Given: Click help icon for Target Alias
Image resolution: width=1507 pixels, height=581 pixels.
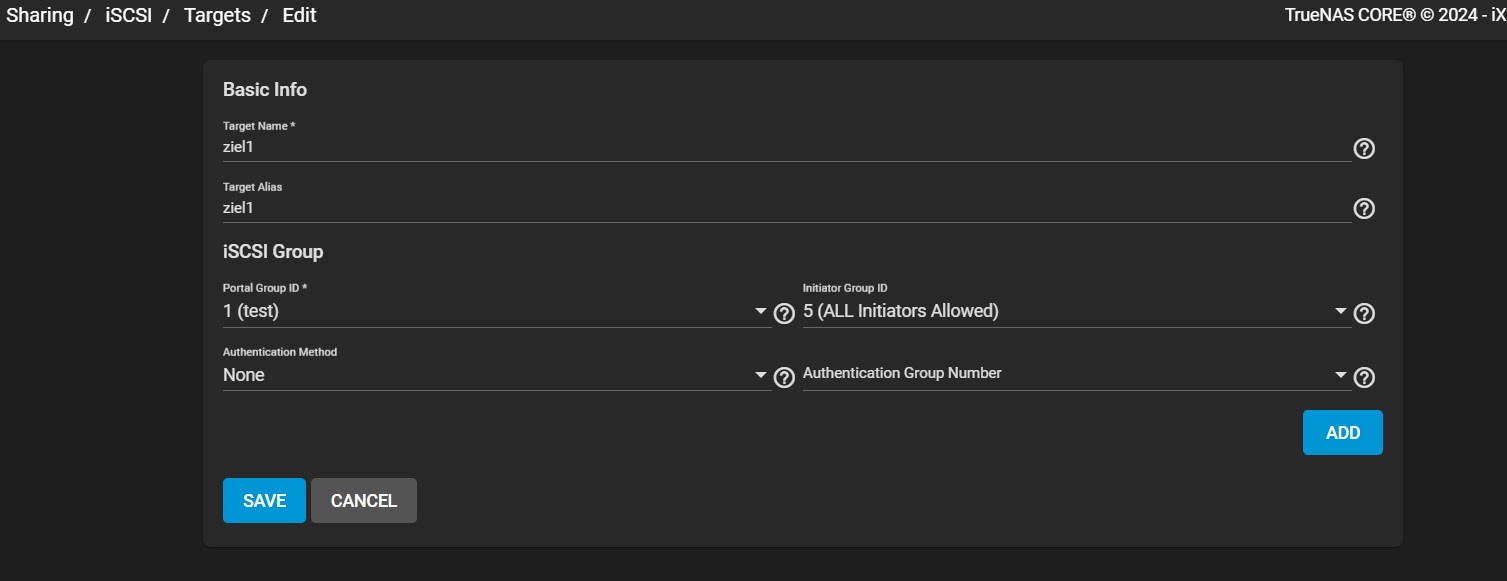Looking at the screenshot, I should tap(1364, 209).
